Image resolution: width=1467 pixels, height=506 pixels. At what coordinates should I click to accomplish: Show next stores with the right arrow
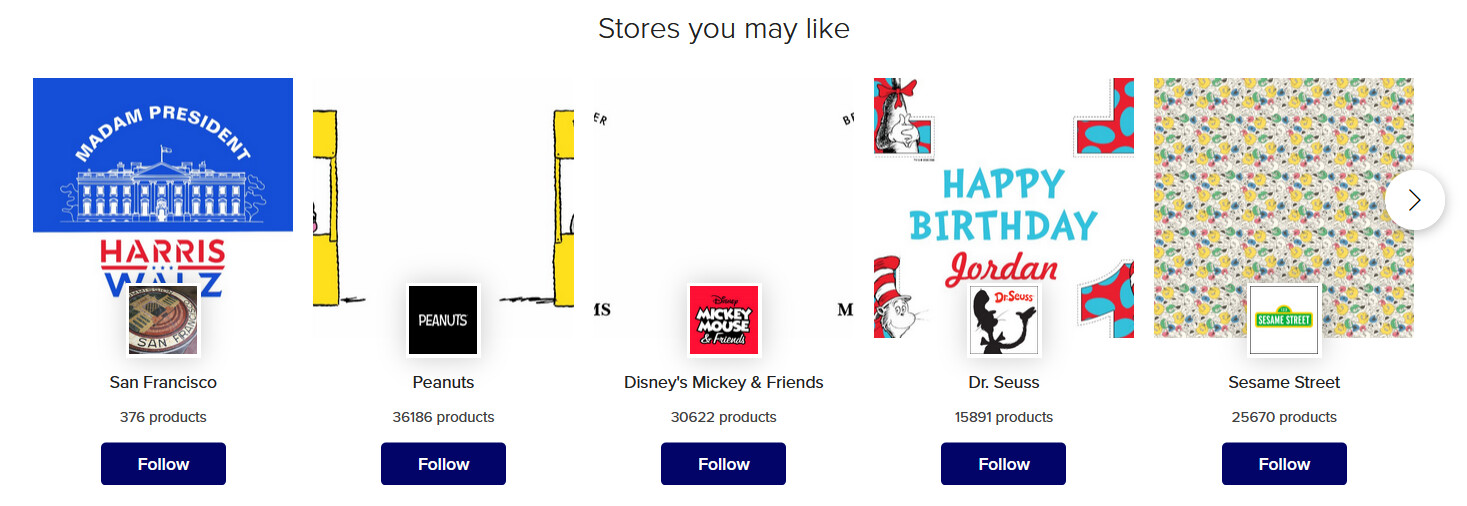click(1414, 200)
